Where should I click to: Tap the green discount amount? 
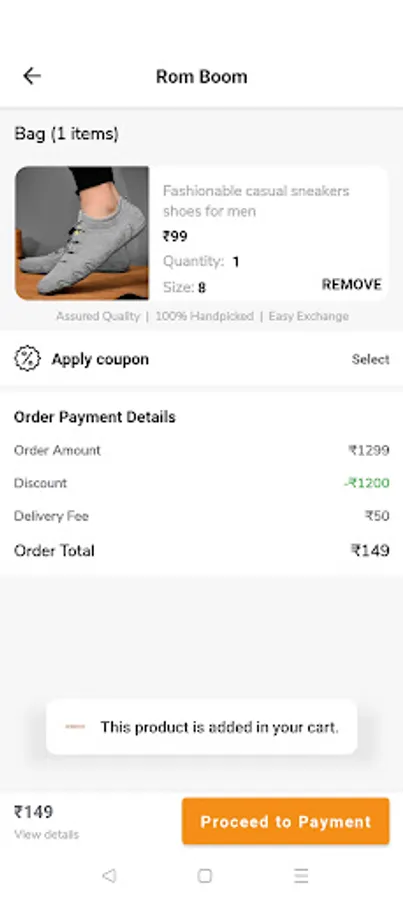coord(367,483)
